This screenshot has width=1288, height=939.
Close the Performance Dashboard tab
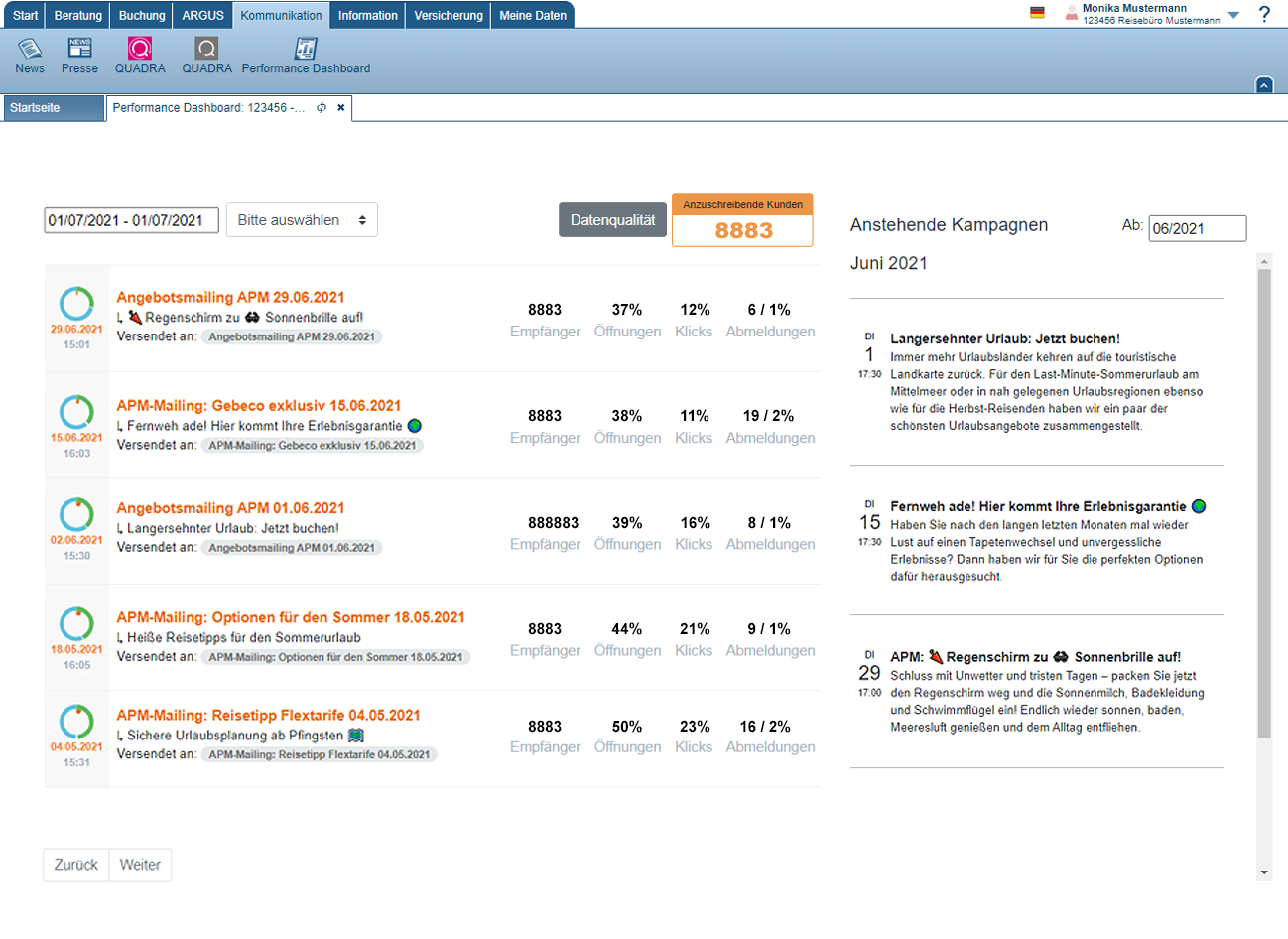[x=341, y=108]
